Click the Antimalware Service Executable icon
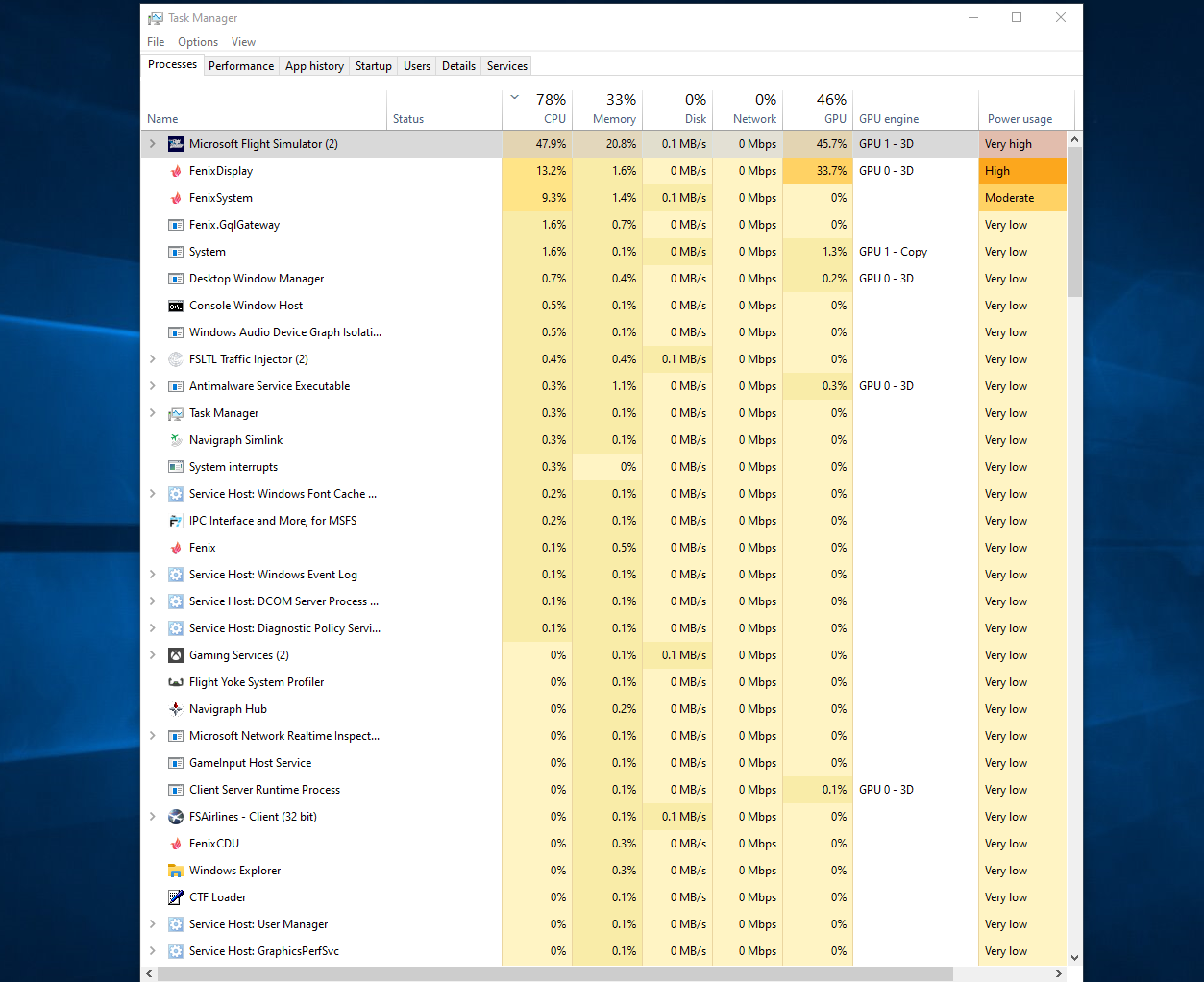1204x982 pixels. (176, 386)
